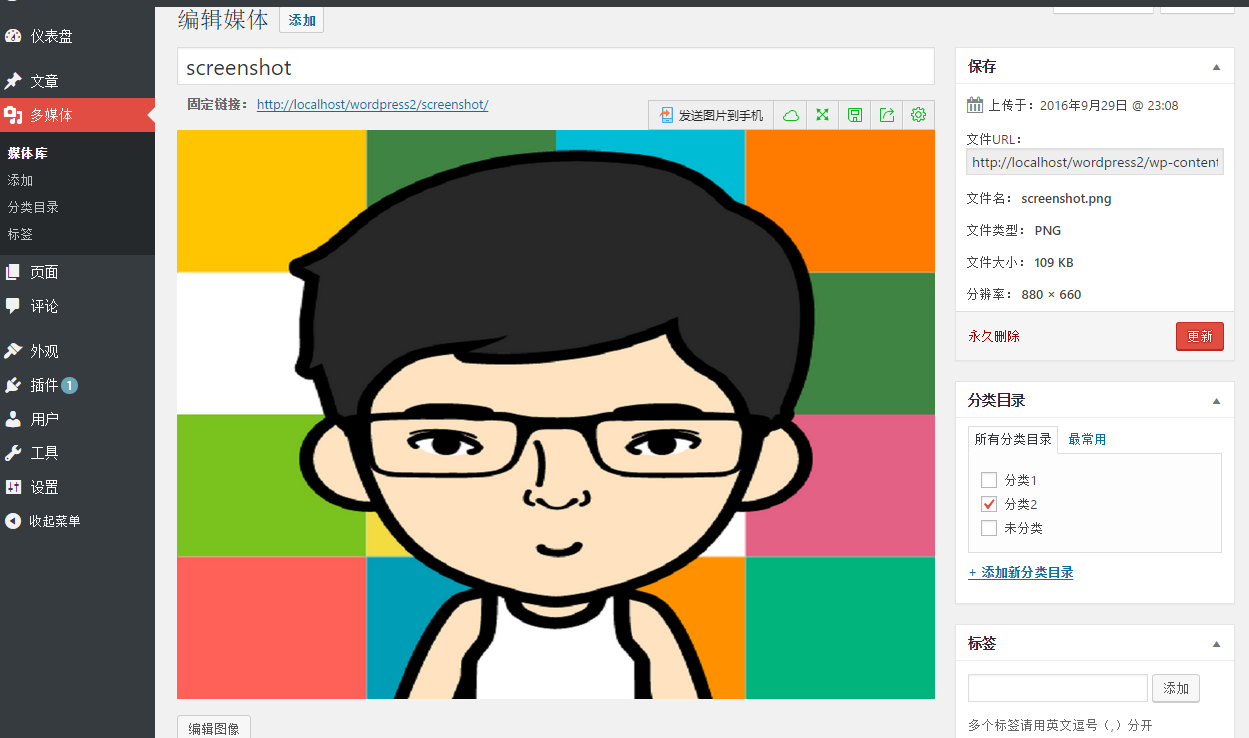The image size is (1249, 738).
Task: Open the green gear settings icon
Action: (919, 115)
